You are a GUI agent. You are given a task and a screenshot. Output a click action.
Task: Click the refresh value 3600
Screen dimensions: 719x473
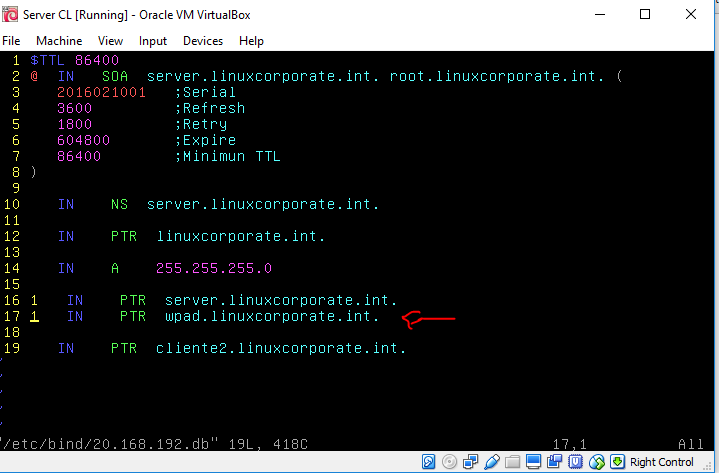point(75,109)
